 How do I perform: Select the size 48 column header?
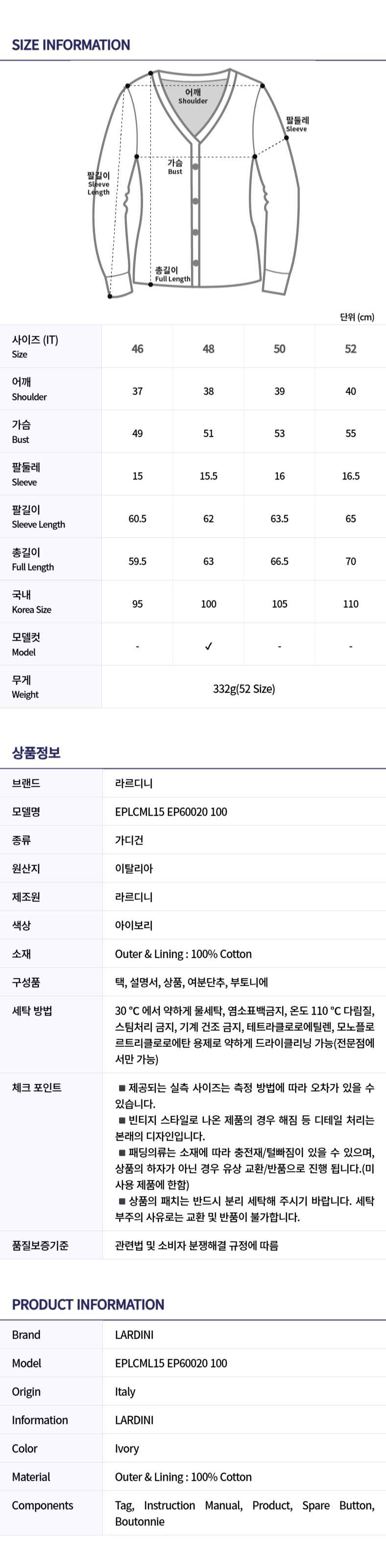click(209, 349)
